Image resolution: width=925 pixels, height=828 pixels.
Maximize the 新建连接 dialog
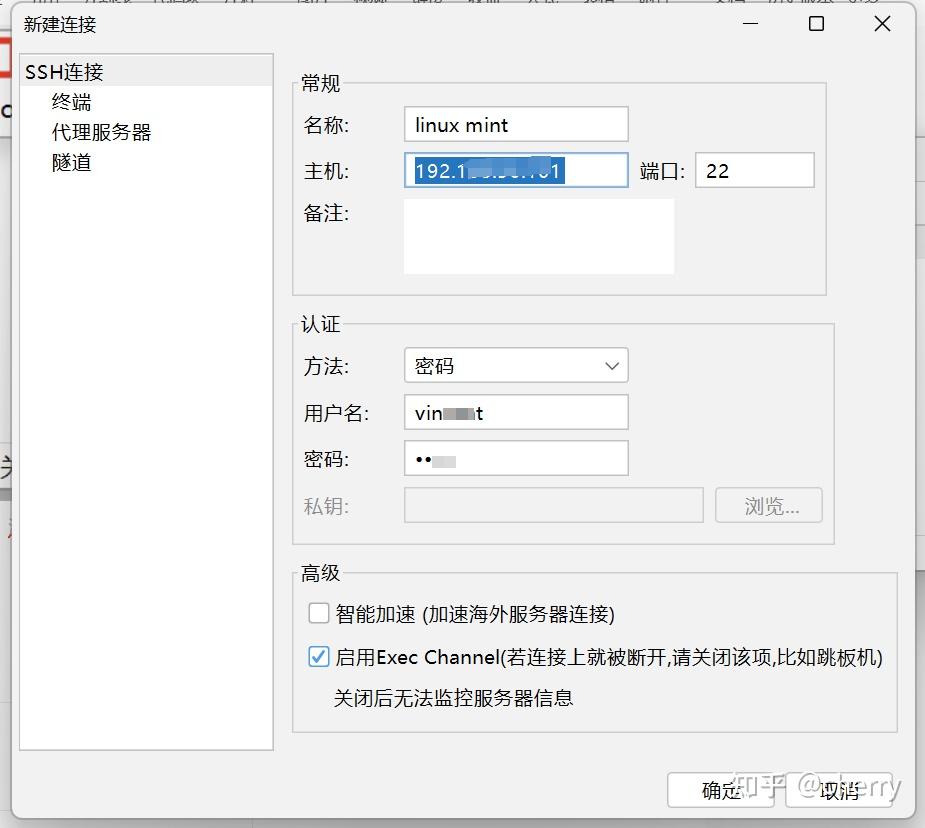[x=815, y=23]
